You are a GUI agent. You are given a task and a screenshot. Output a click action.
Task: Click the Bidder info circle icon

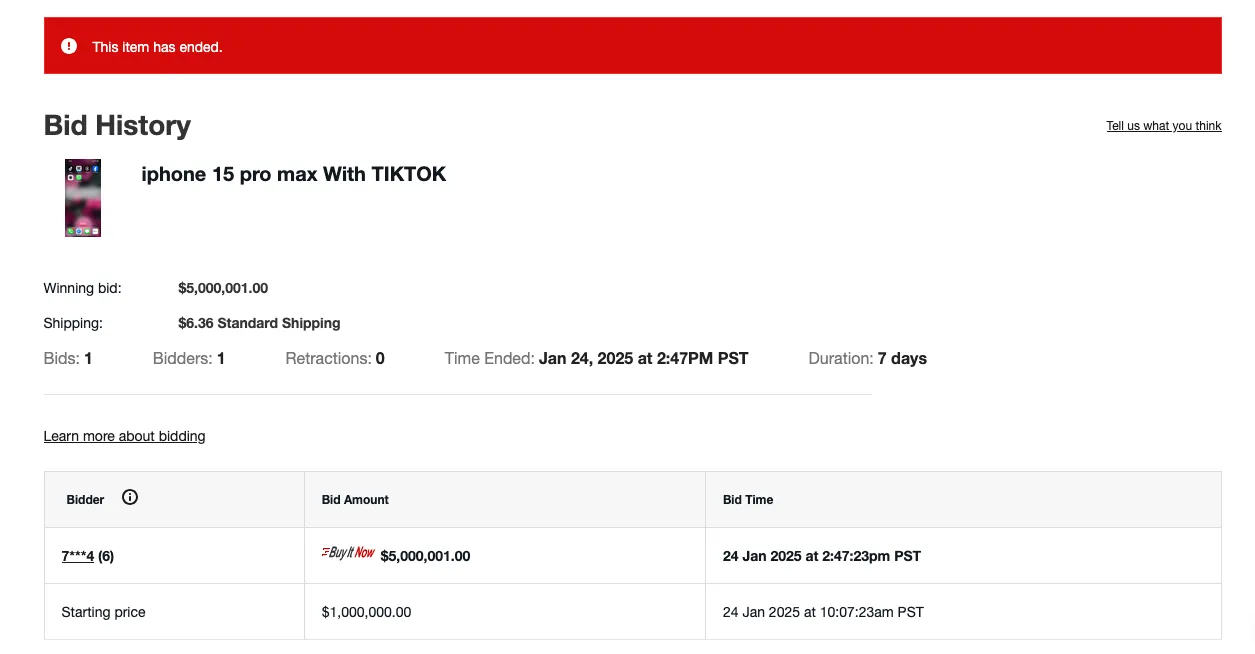[130, 497]
